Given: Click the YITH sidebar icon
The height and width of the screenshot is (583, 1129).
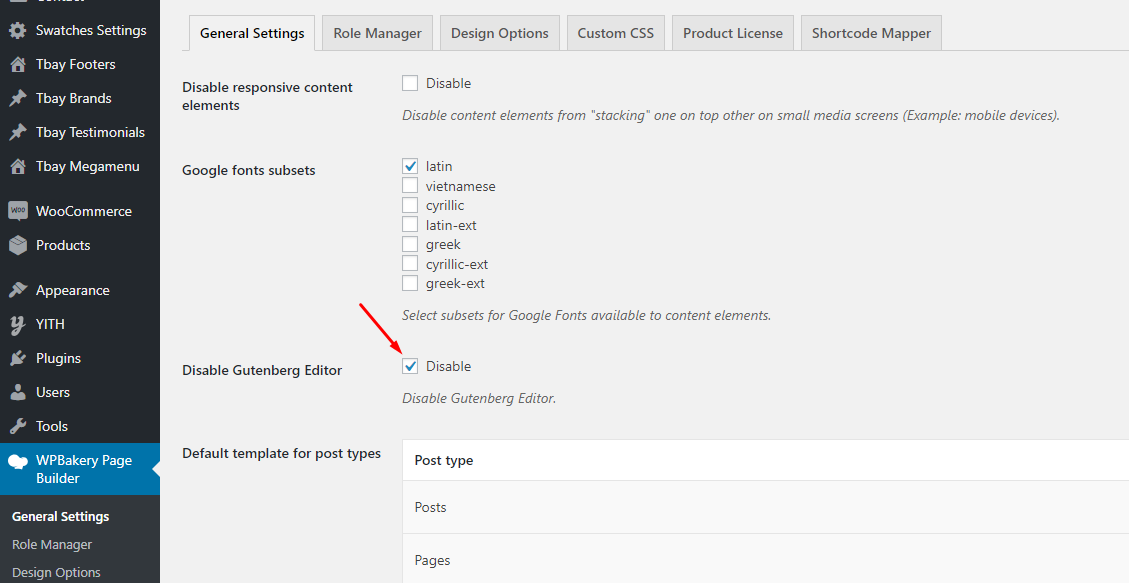Looking at the screenshot, I should 18,324.
